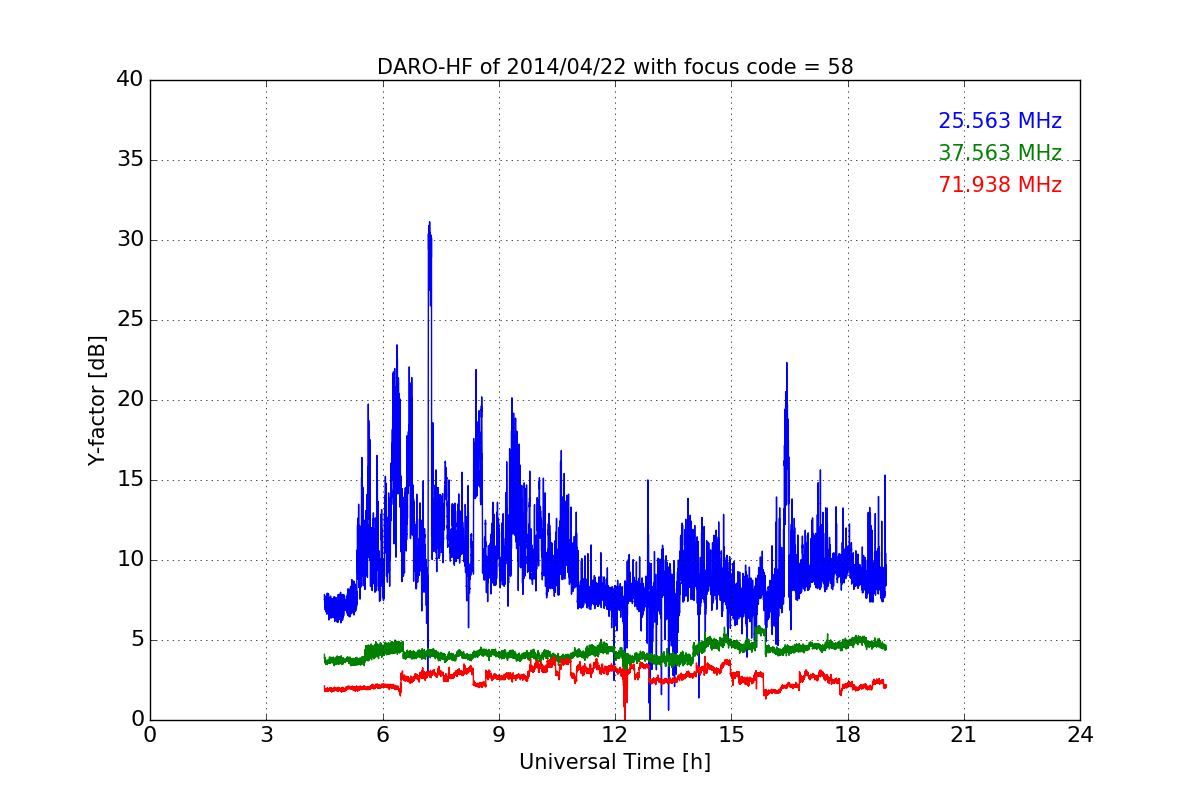The width and height of the screenshot is (1200, 800).
Task: Click the x-axis tick label 3
Action: coord(266,735)
